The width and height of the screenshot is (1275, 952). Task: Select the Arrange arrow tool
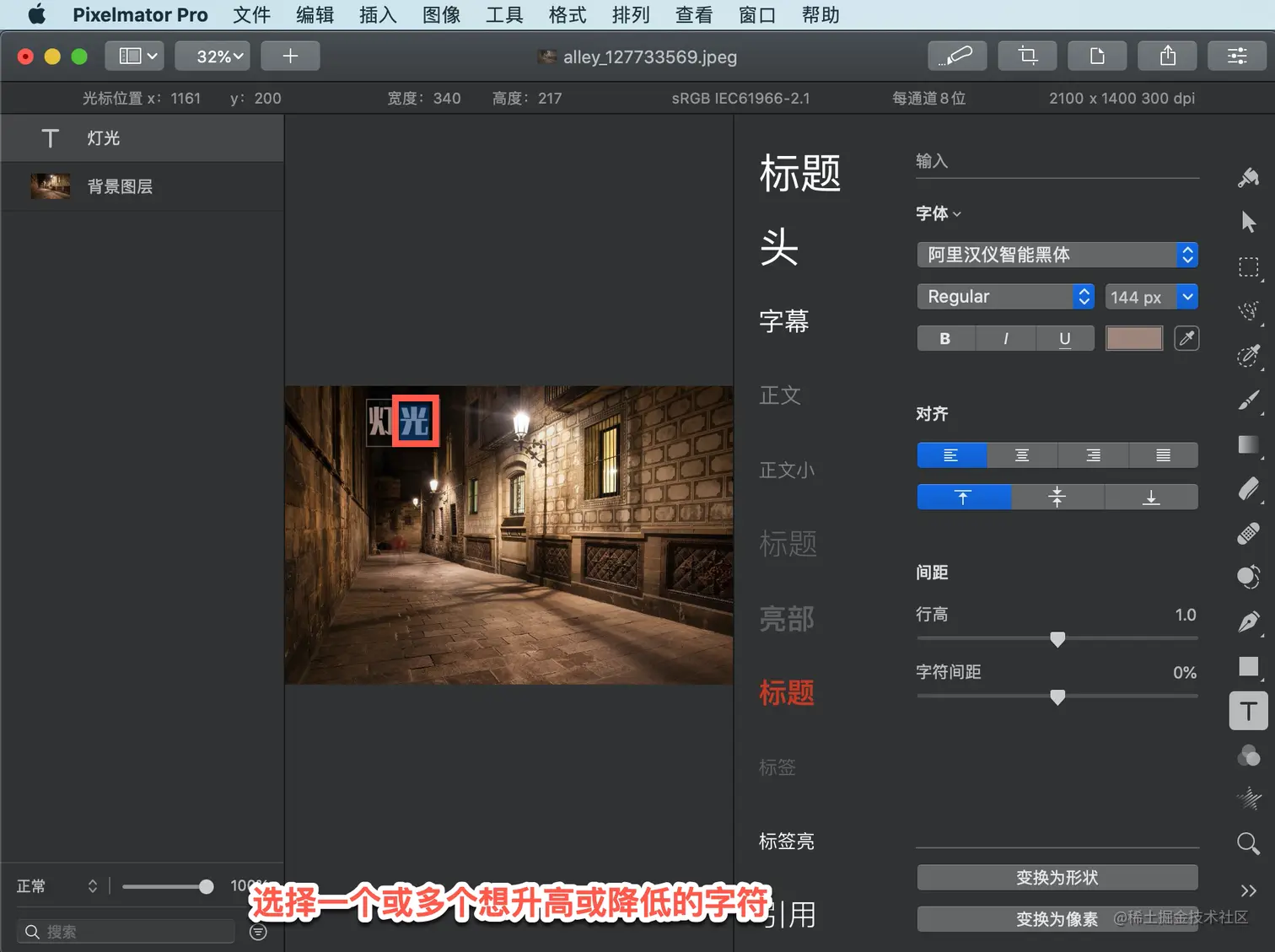1248,222
